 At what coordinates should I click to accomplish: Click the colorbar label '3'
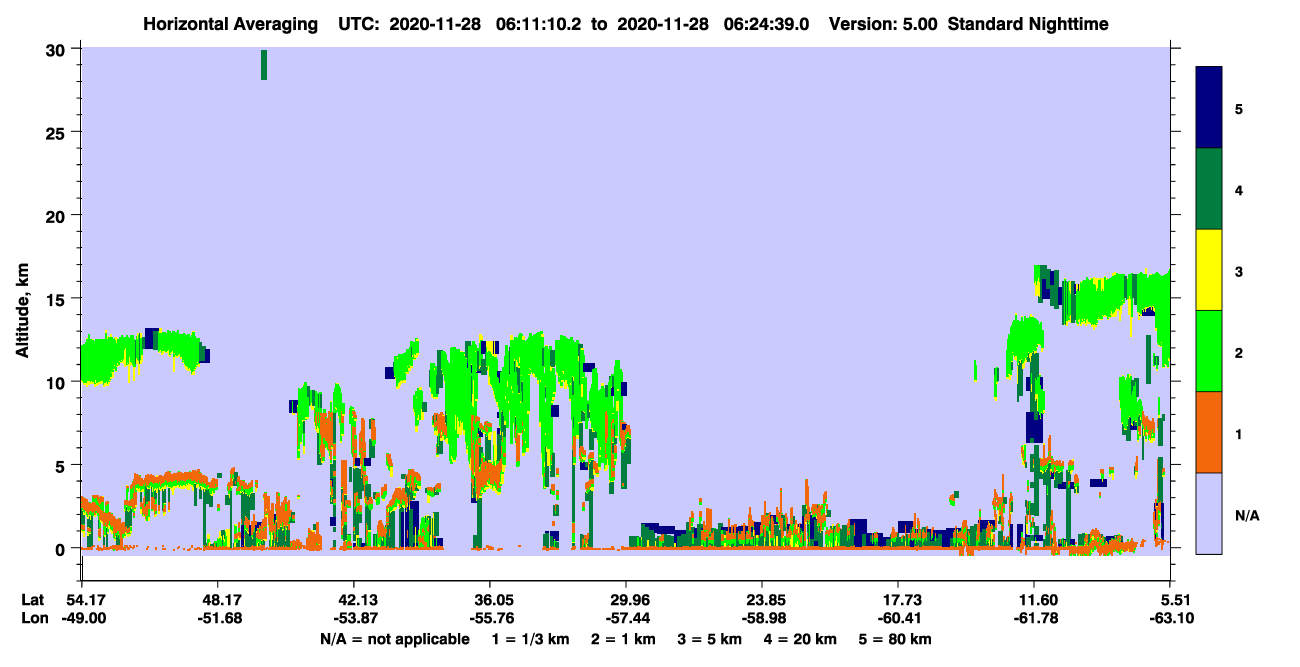(1239, 271)
